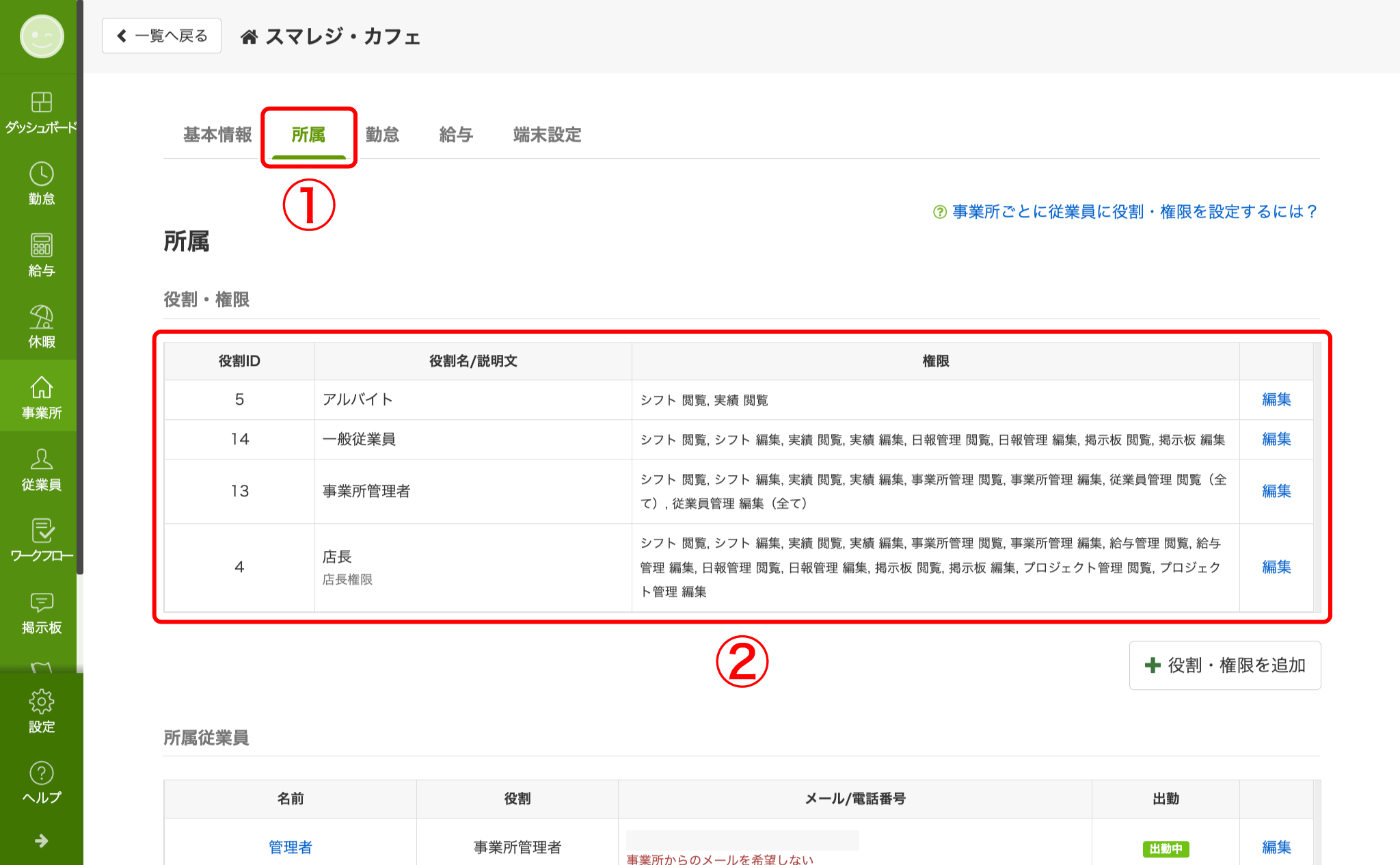Click 編集 for the 店長 role
Screen dimensions: 1400x865
(x=1276, y=567)
